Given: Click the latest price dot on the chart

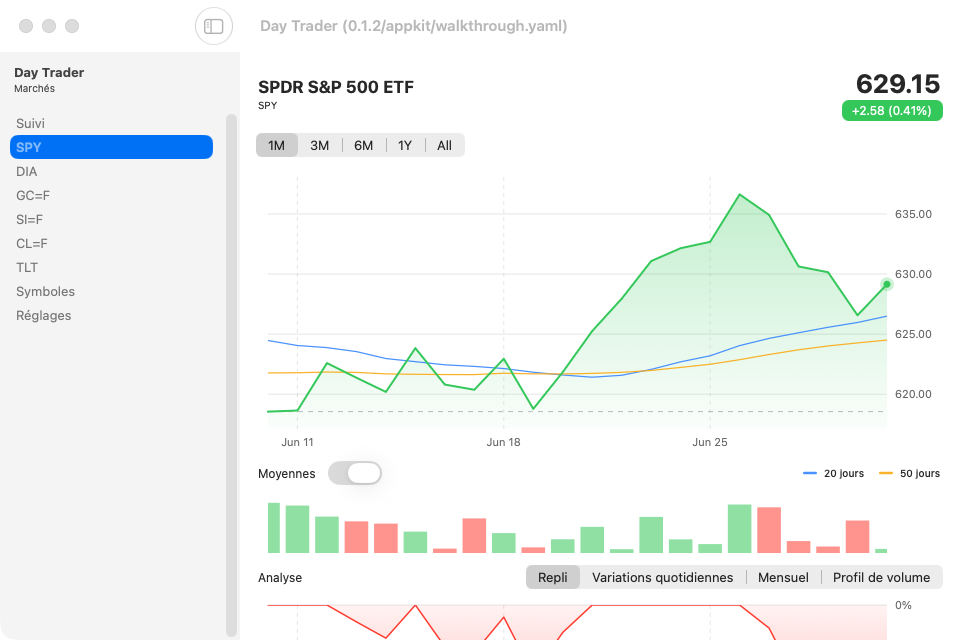Looking at the screenshot, I should [887, 284].
